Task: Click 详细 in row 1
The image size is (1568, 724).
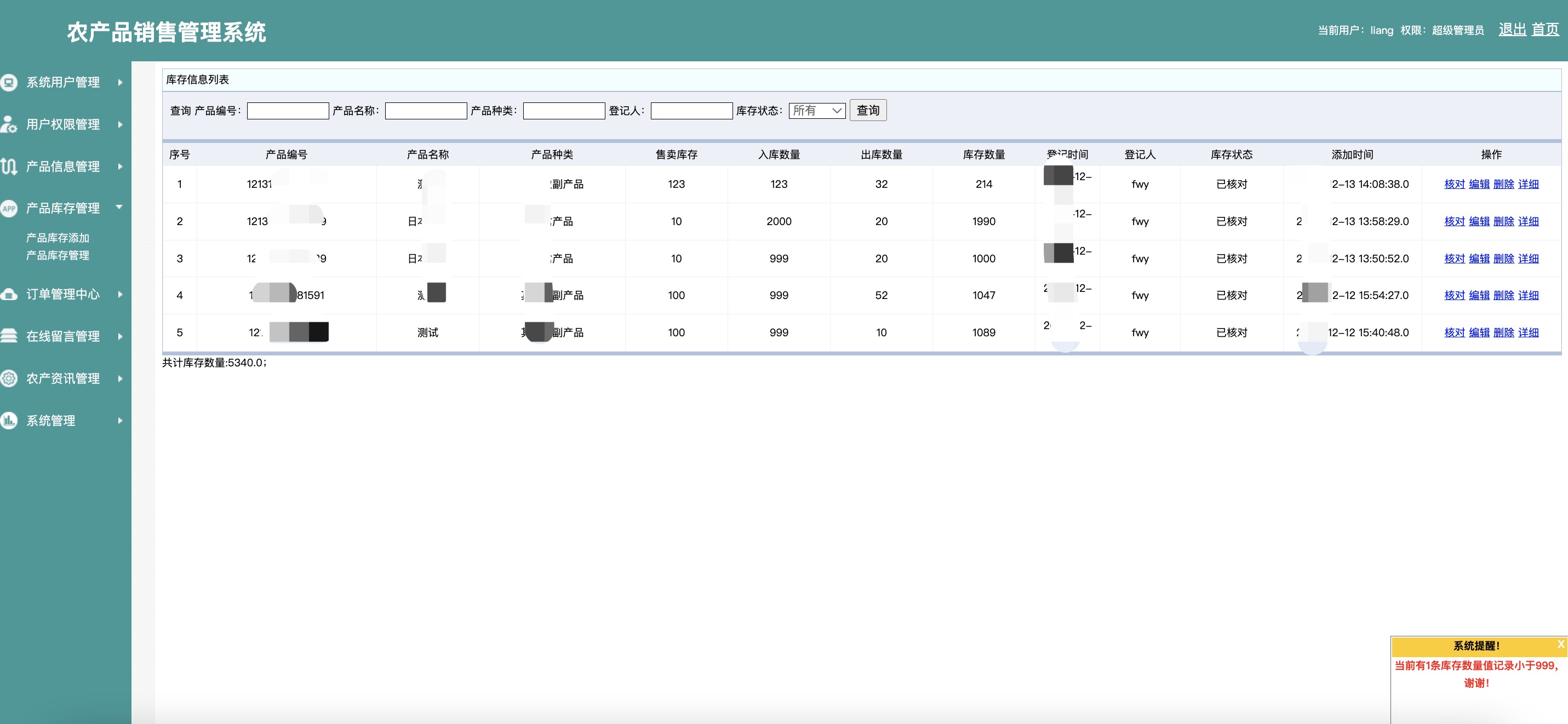Action: point(1529,185)
